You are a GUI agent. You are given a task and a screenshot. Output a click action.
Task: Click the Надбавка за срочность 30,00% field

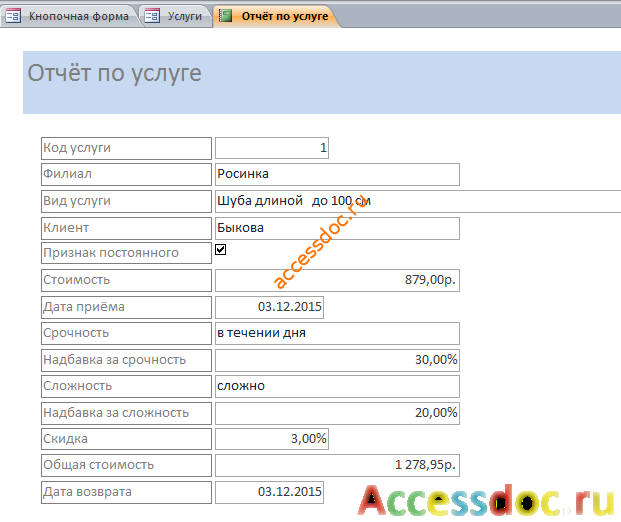point(337,360)
